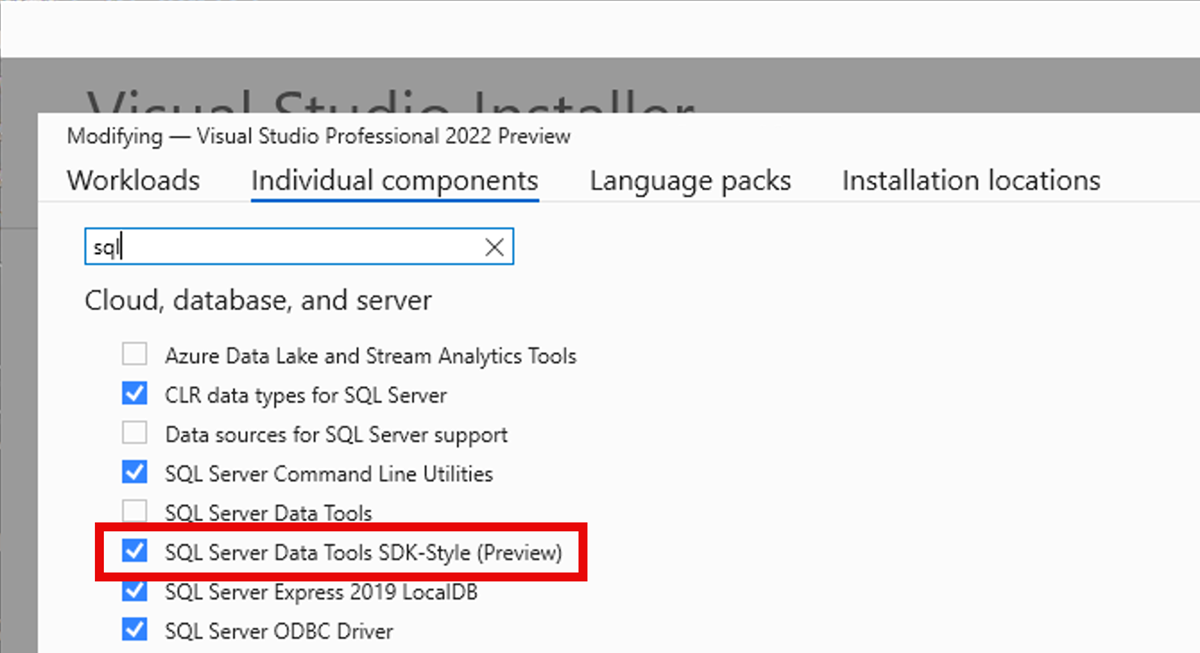Uncheck the SQL Server ODBC Driver component
Image resolution: width=1200 pixels, height=653 pixels.
[134, 631]
